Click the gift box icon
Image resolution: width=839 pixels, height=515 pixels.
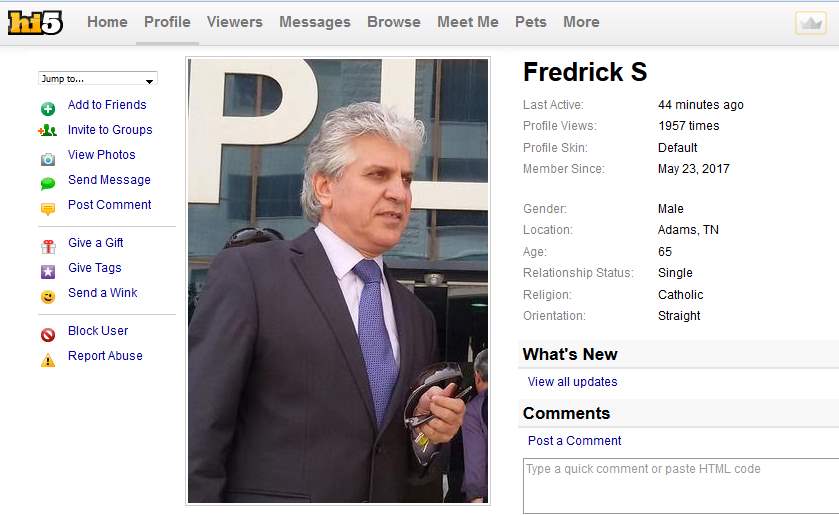click(48, 246)
